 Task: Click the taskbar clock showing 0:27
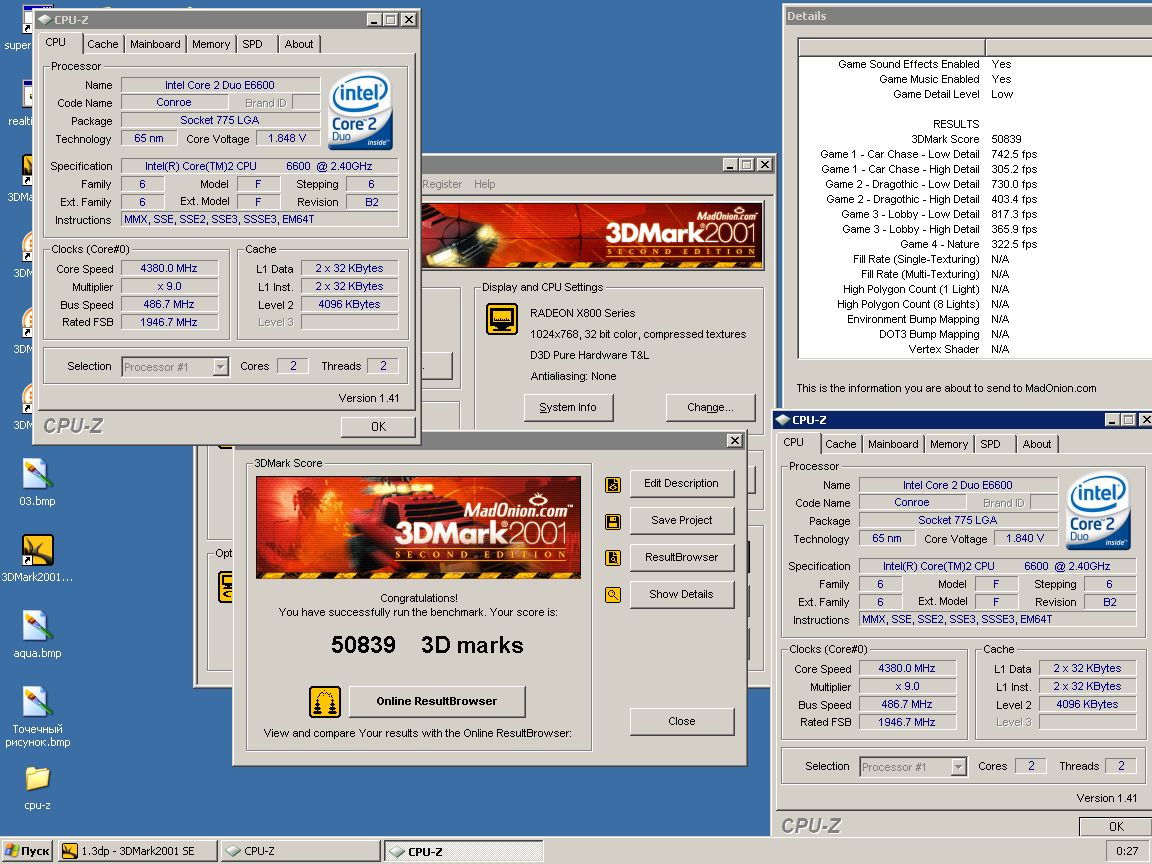[x=1127, y=851]
